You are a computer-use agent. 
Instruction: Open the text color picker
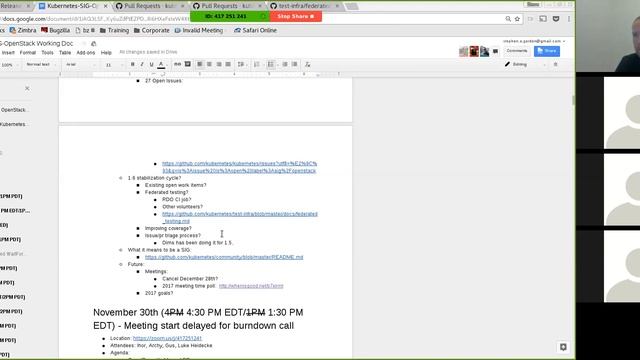pos(161,64)
